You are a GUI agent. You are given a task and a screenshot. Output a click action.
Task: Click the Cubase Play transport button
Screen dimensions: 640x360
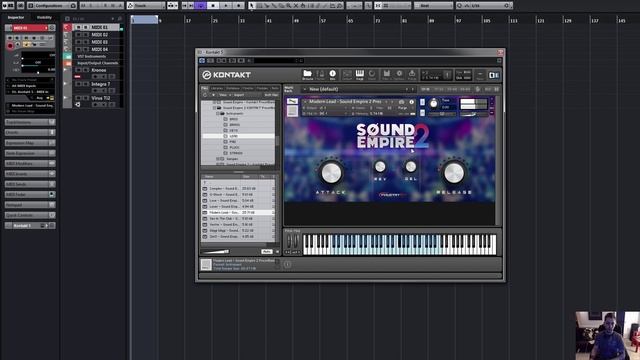[226, 6]
